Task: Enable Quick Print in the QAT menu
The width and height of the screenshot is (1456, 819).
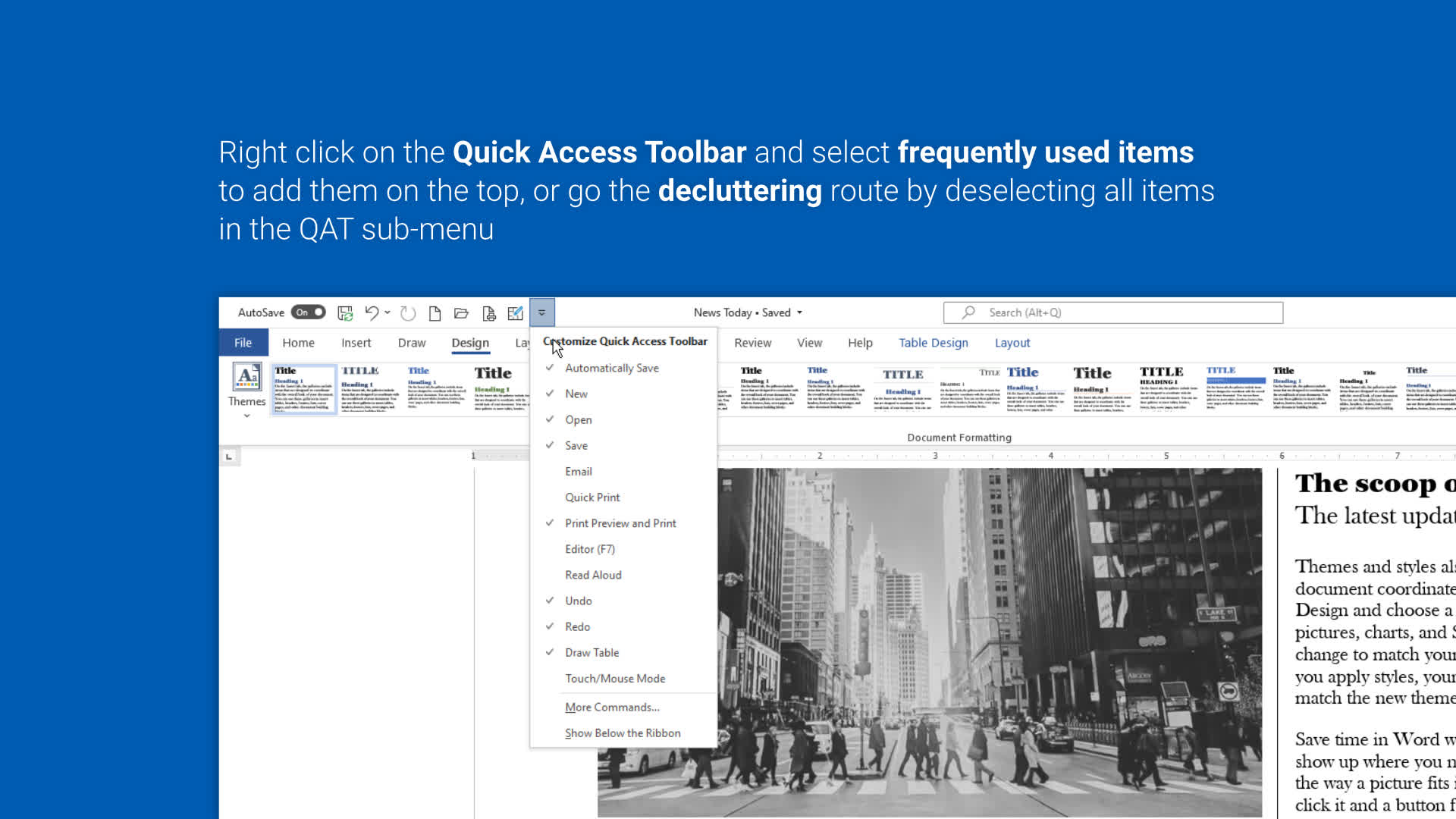Action: tap(591, 497)
